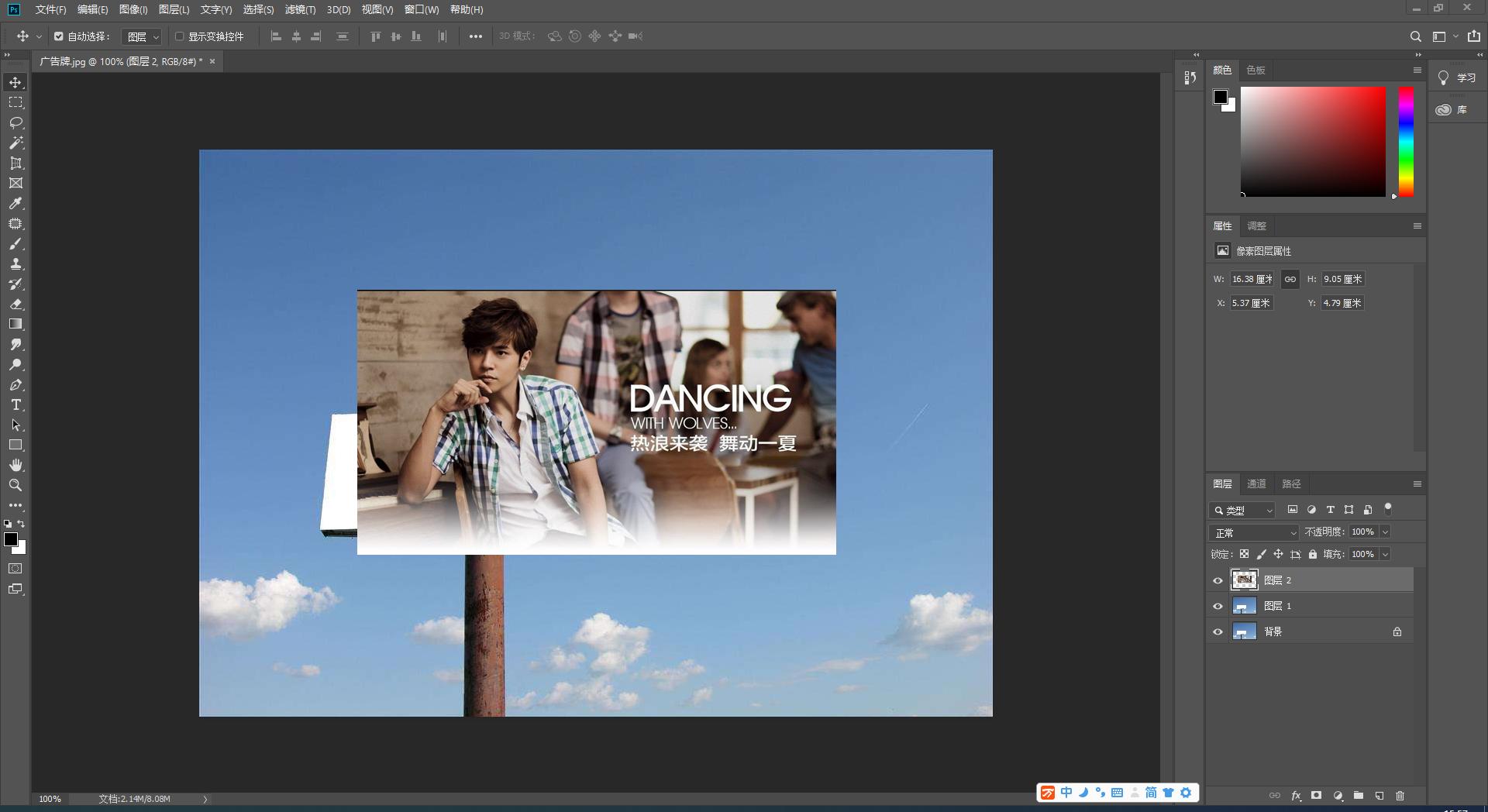
Task: Choose the Eyedropper tool
Action: [x=15, y=204]
